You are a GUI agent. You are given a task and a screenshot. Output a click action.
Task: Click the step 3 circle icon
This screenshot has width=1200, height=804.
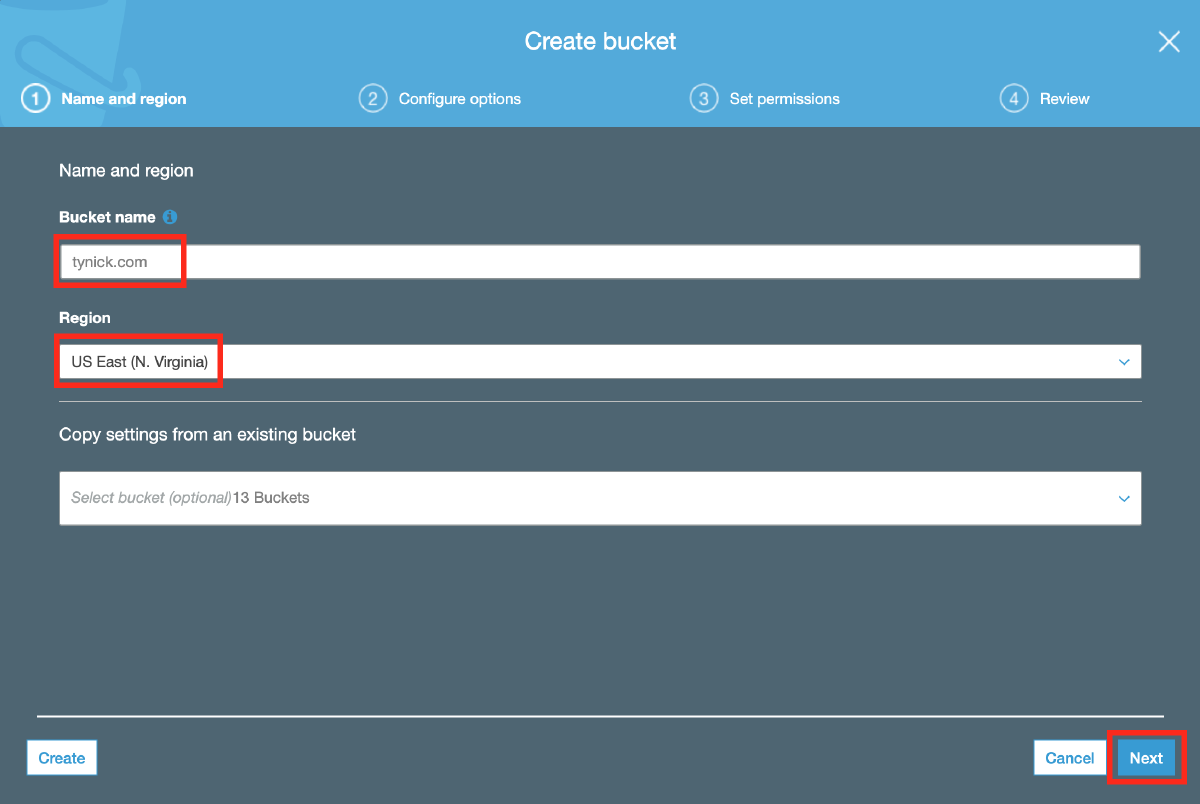point(704,99)
